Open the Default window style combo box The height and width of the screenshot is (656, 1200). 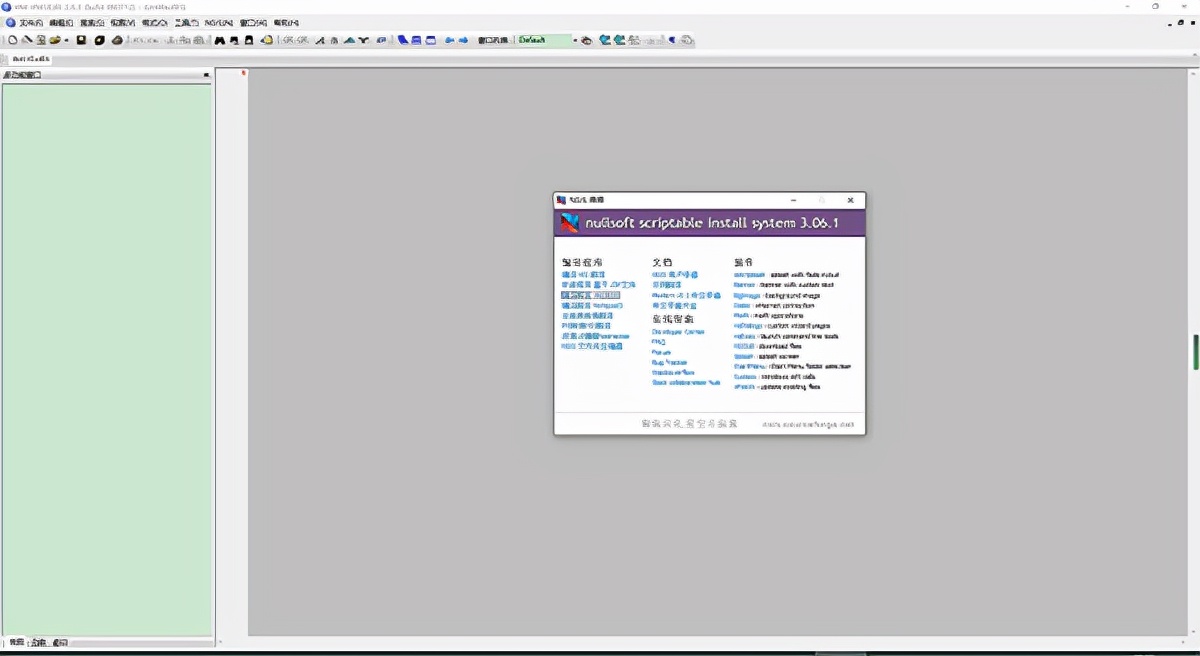546,40
